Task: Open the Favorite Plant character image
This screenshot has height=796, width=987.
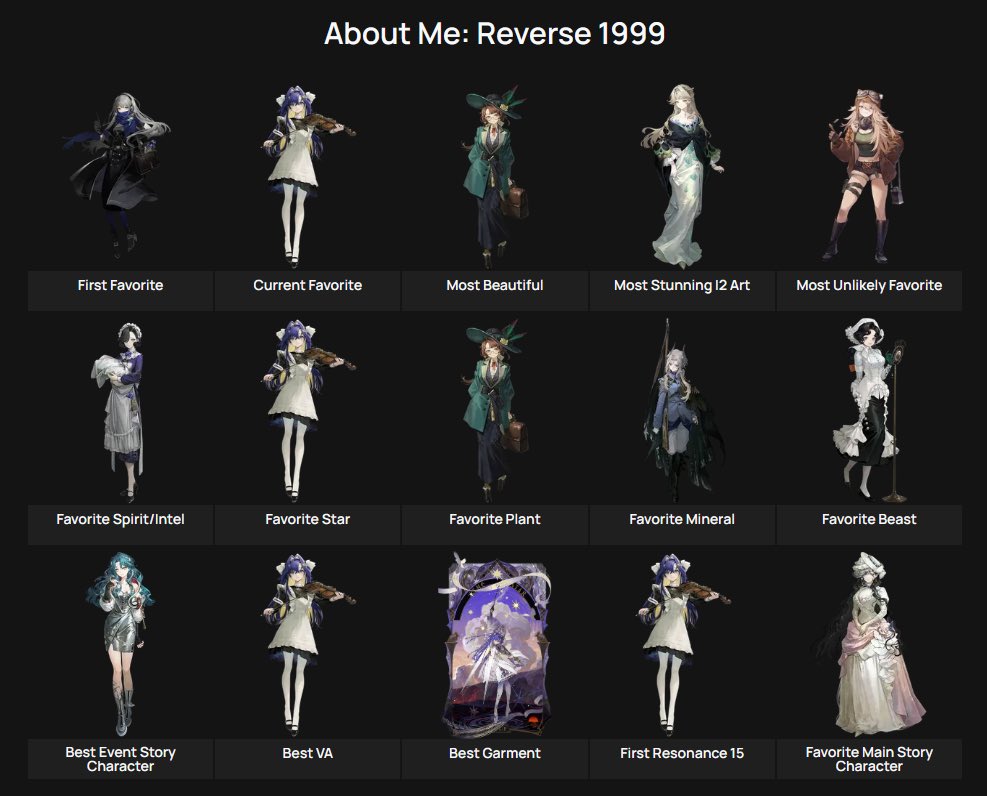Action: 496,411
